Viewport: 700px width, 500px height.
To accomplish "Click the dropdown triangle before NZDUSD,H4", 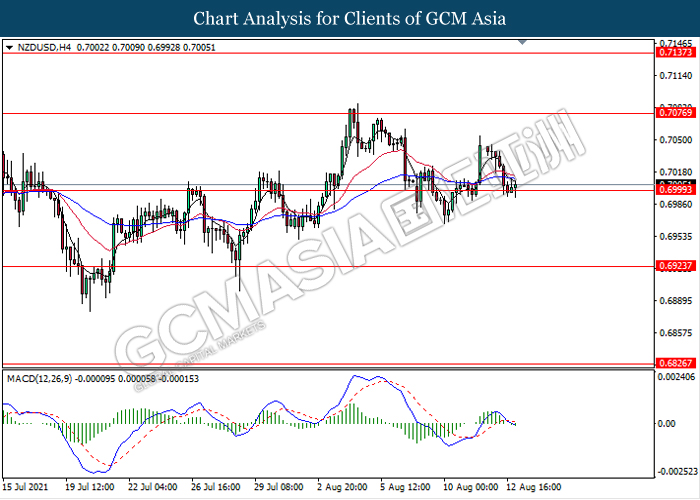I will (9, 48).
